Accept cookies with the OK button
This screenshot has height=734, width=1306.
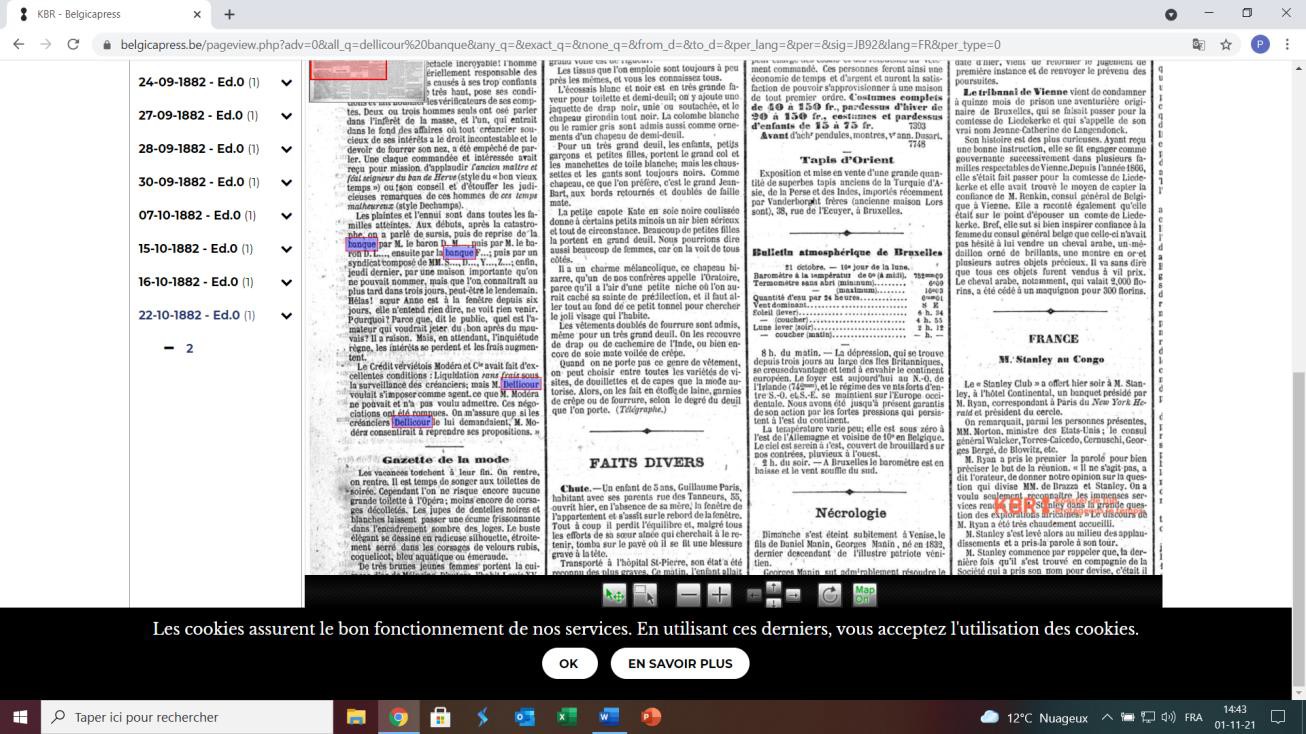point(569,663)
